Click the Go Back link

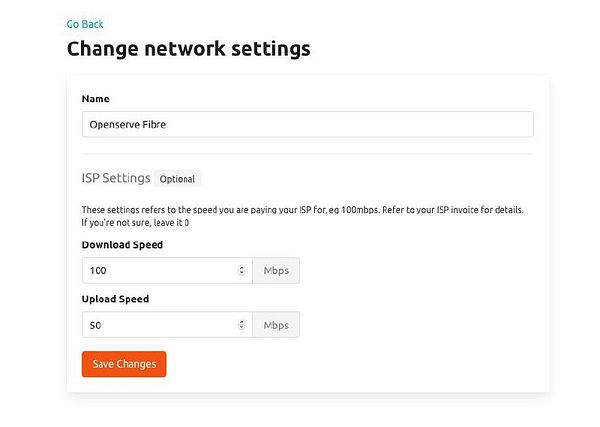85,24
